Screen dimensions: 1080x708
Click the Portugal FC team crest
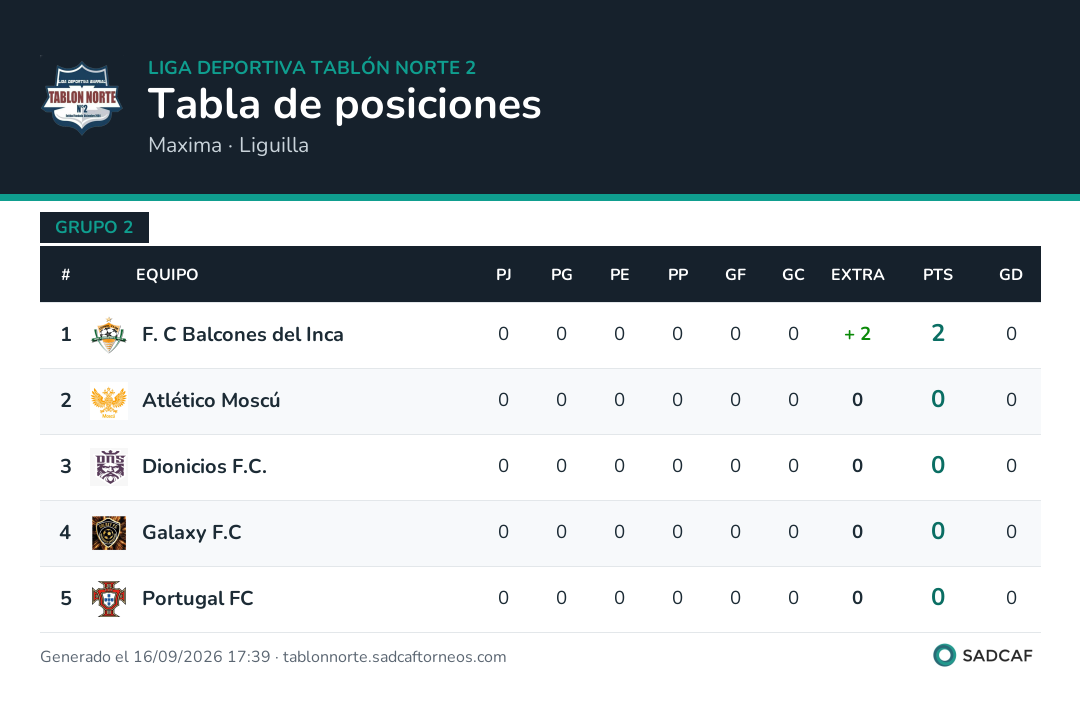(x=109, y=598)
